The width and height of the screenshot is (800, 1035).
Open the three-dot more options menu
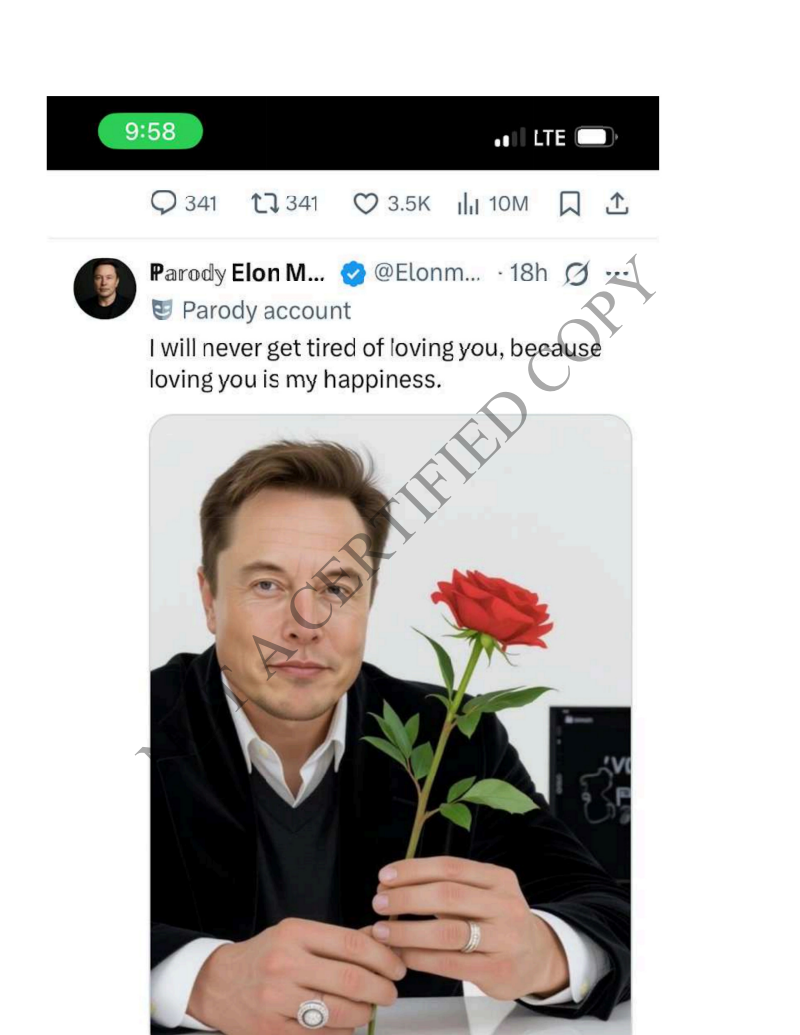pos(617,273)
